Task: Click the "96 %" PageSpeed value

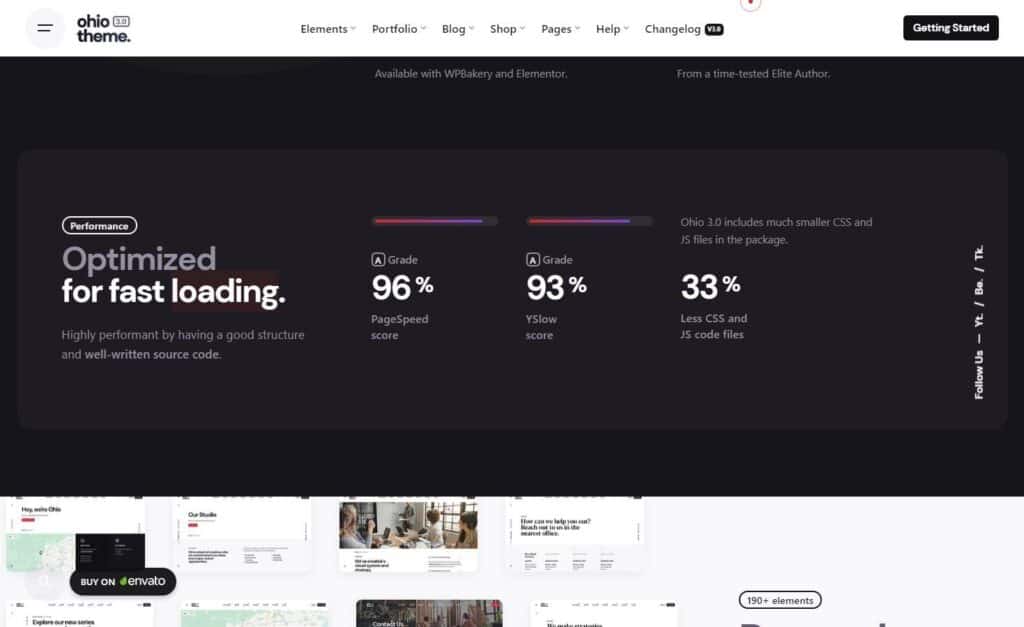Action: (402, 287)
